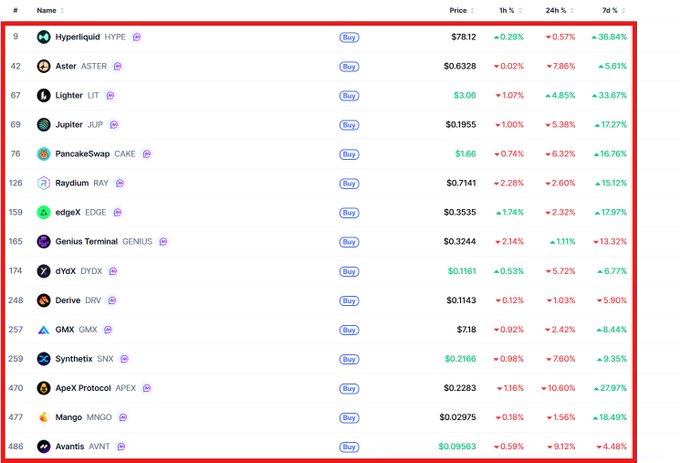Viewport: 680px width, 463px height.
Task: Open the Hyperliquid coin name link
Action: (78, 37)
